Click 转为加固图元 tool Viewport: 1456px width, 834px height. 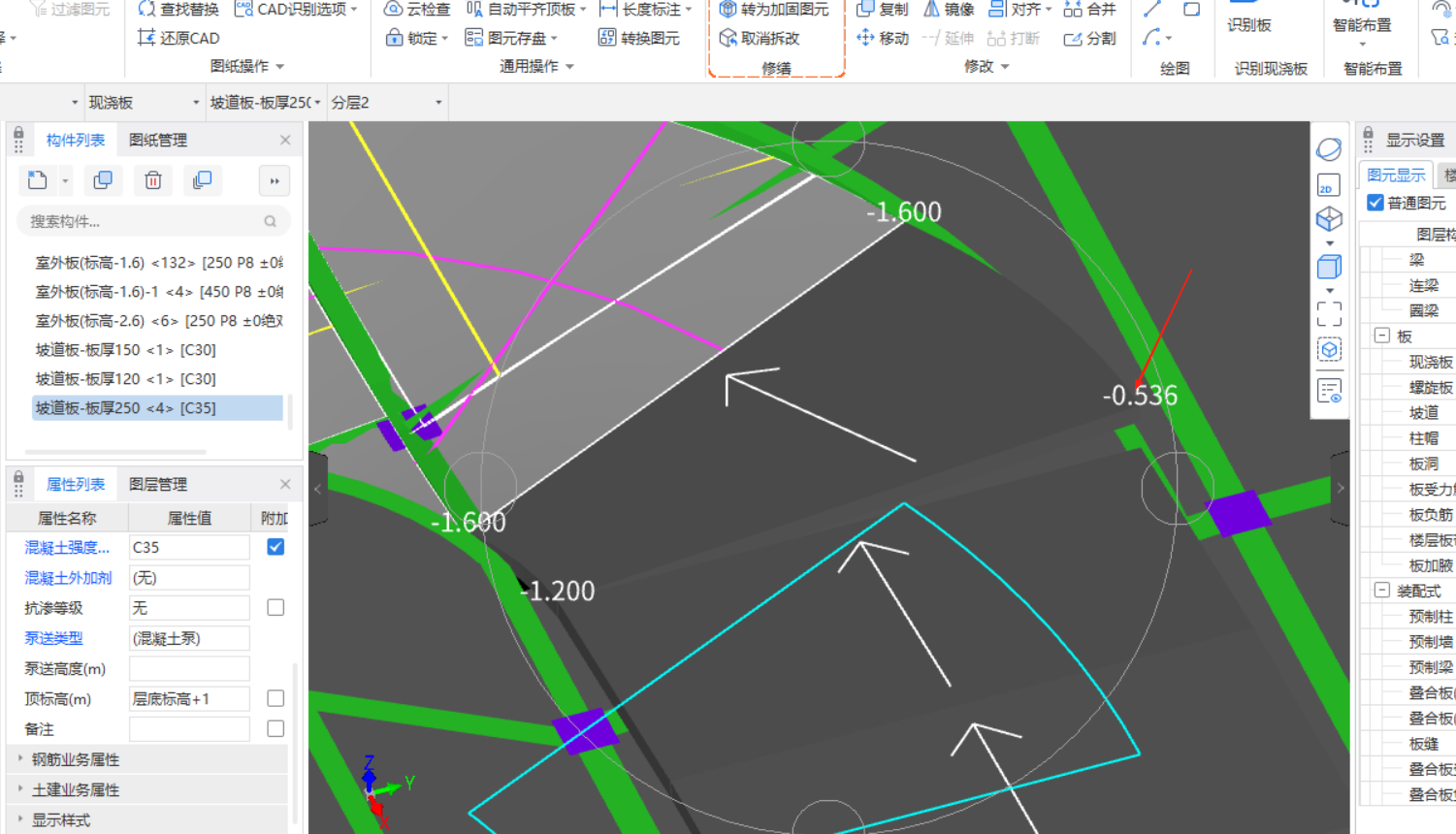(x=774, y=9)
